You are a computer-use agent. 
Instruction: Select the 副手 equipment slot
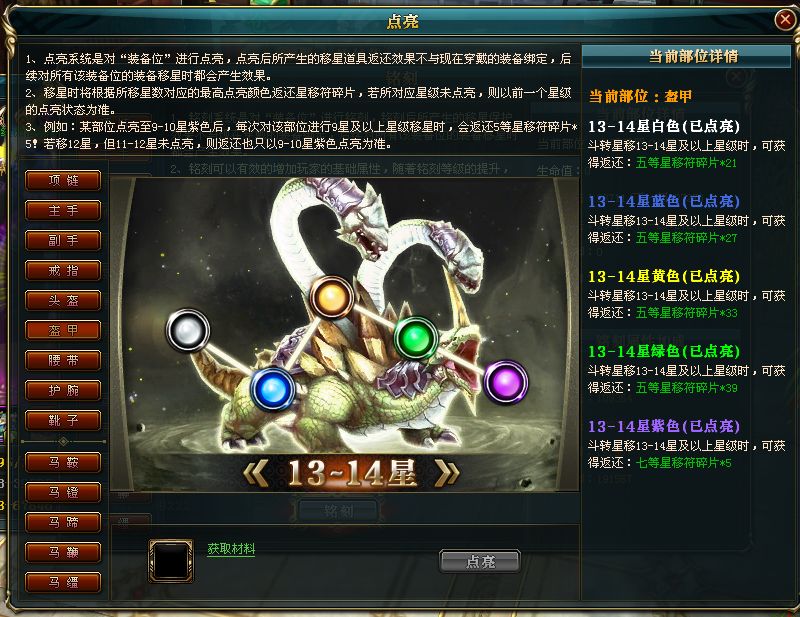[x=63, y=240]
